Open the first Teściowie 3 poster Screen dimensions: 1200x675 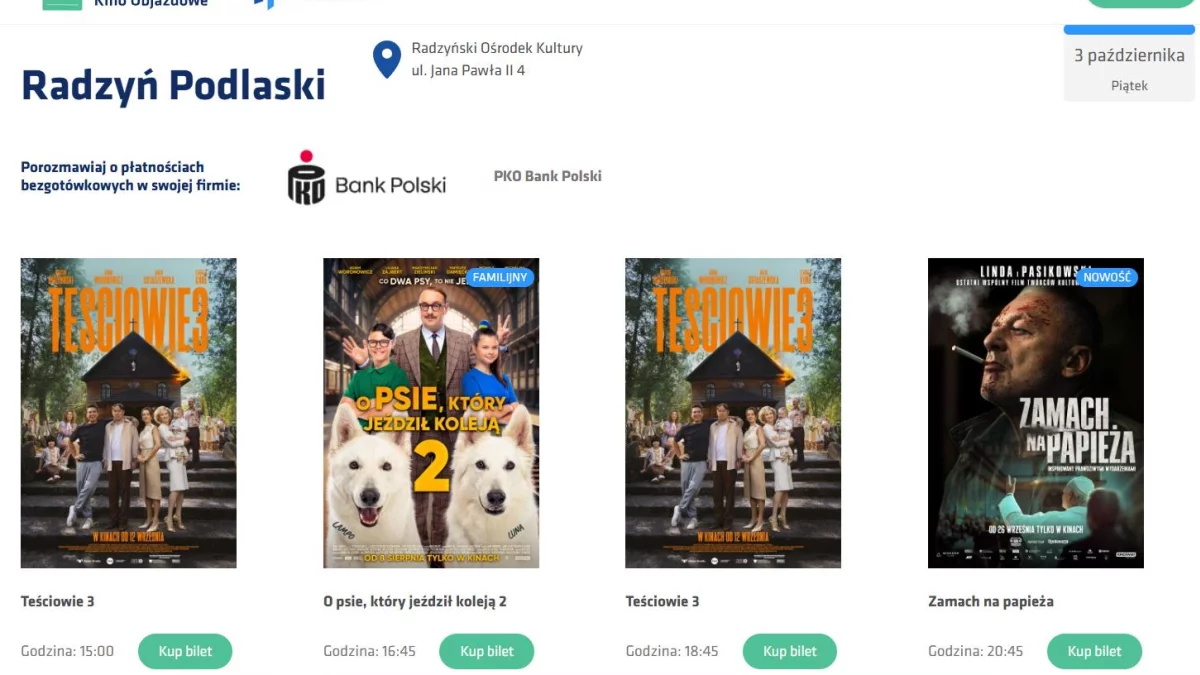coord(129,413)
